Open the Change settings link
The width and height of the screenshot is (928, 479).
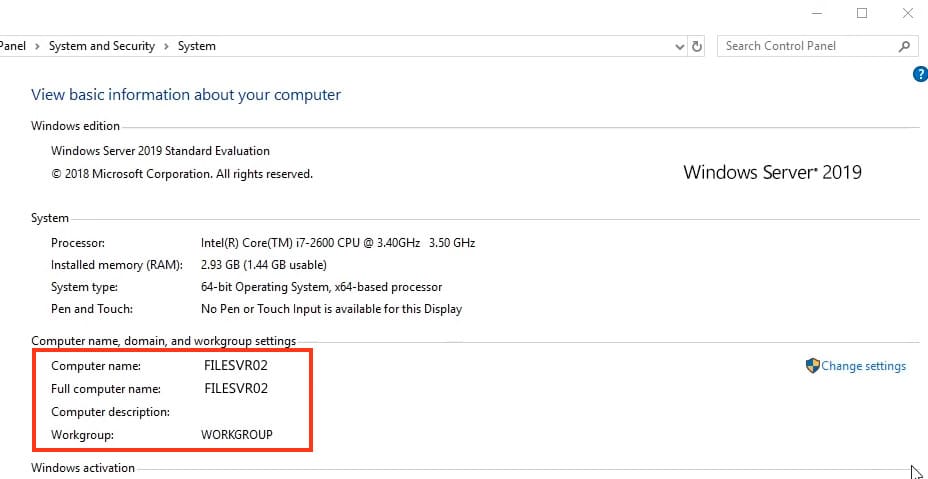(863, 366)
